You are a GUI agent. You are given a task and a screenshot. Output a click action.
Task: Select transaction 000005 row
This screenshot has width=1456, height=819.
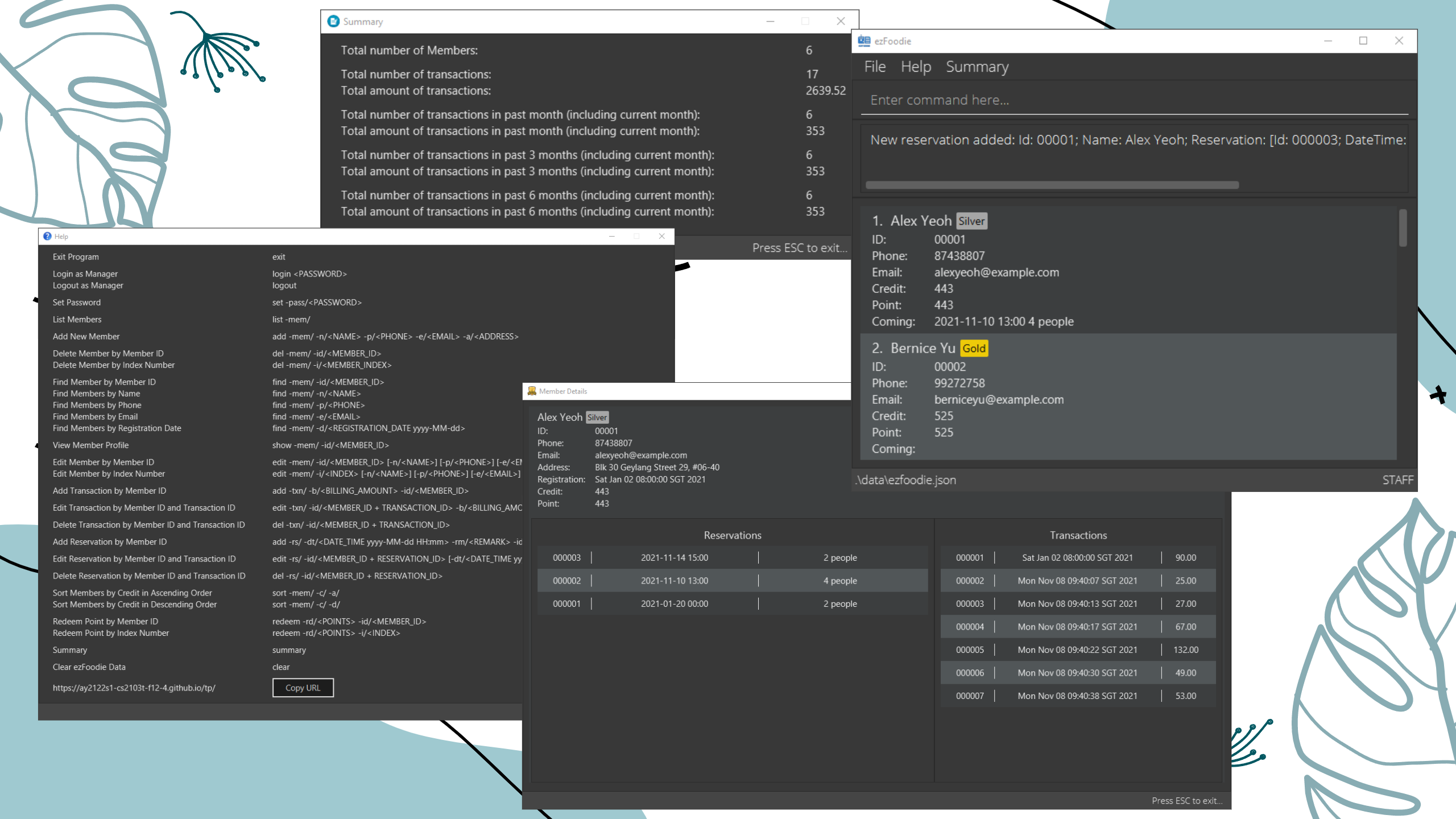pos(1078,650)
